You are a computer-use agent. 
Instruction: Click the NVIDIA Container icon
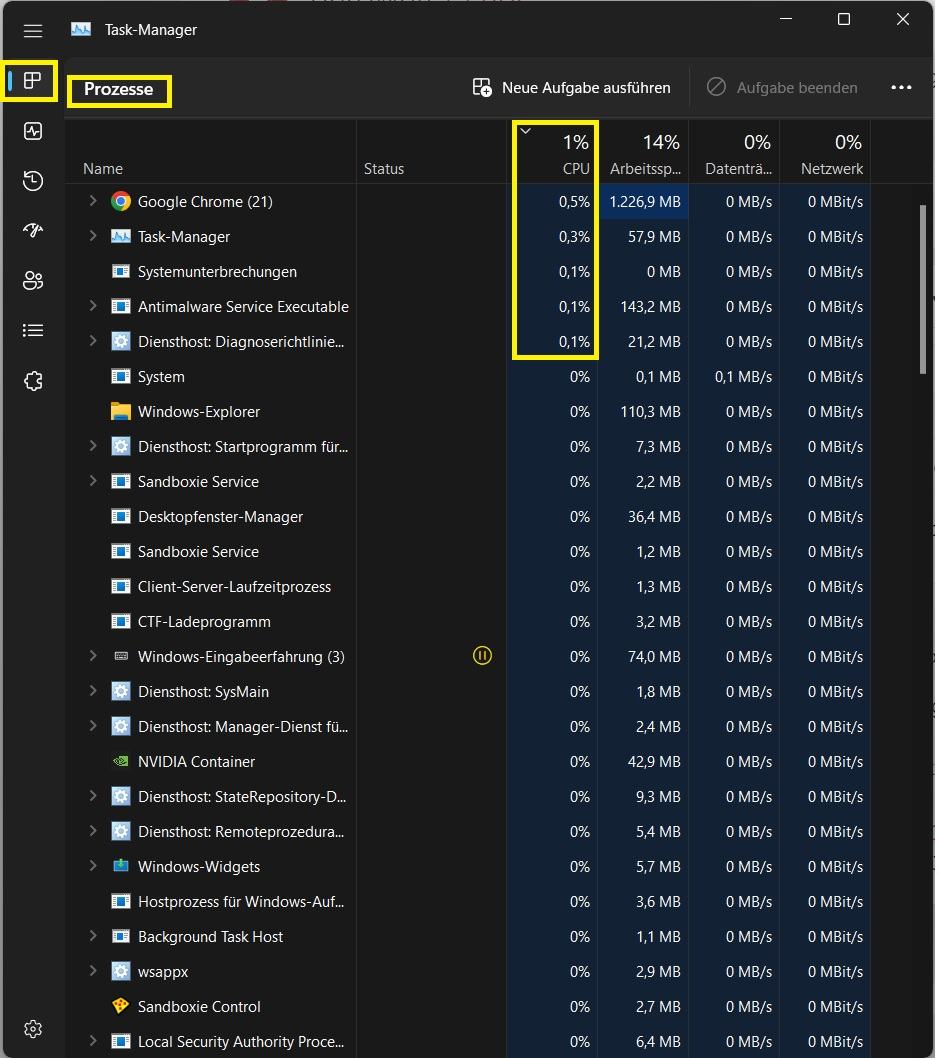coord(121,761)
